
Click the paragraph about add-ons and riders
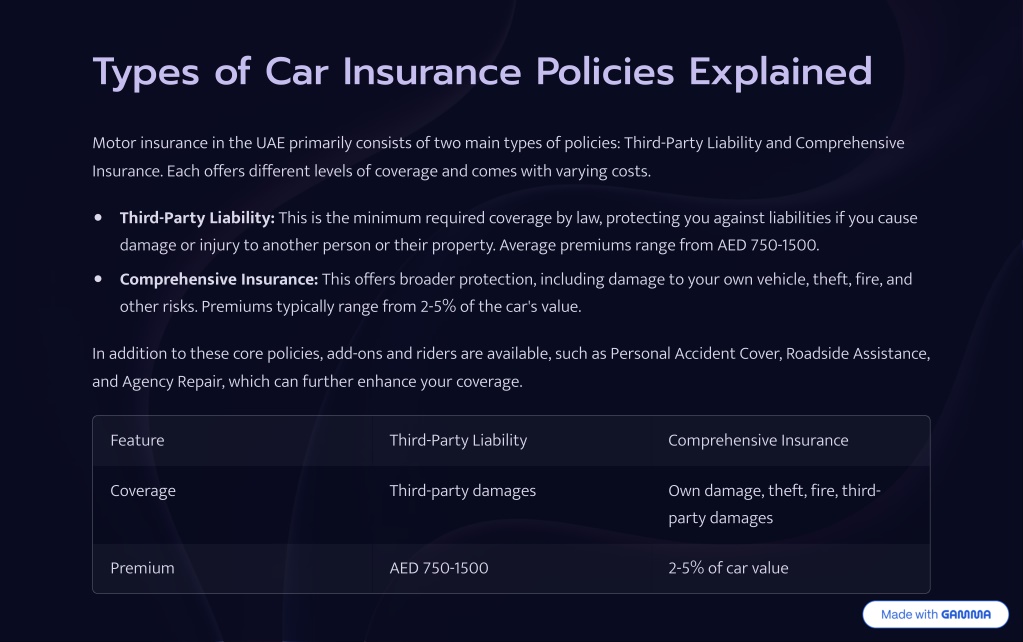pyautogui.click(x=511, y=367)
